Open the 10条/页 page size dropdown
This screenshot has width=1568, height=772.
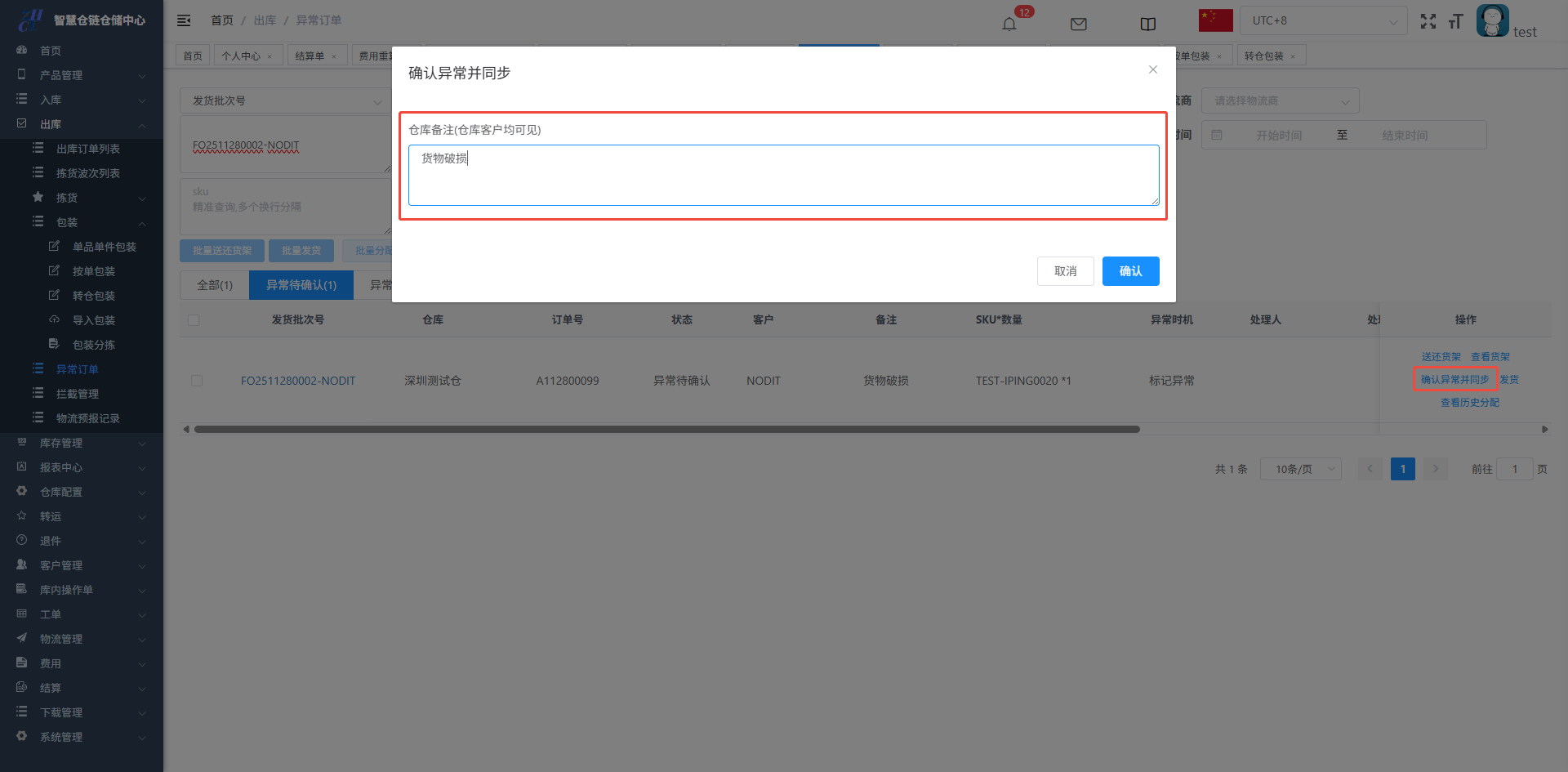click(1300, 469)
